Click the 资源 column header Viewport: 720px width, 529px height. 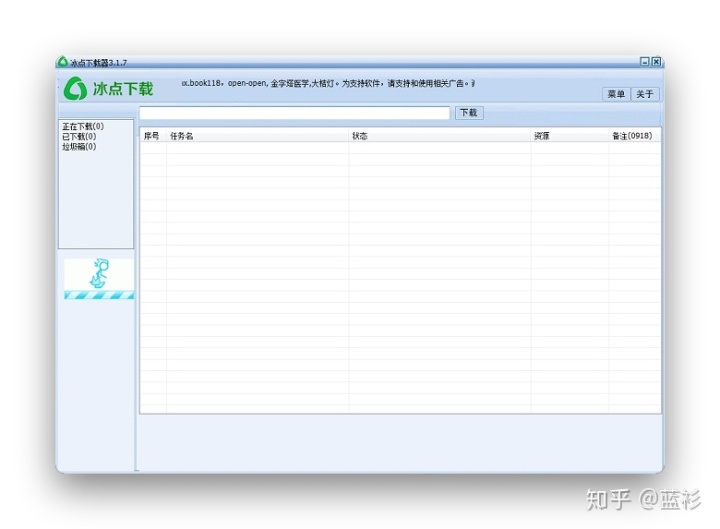tap(570, 136)
